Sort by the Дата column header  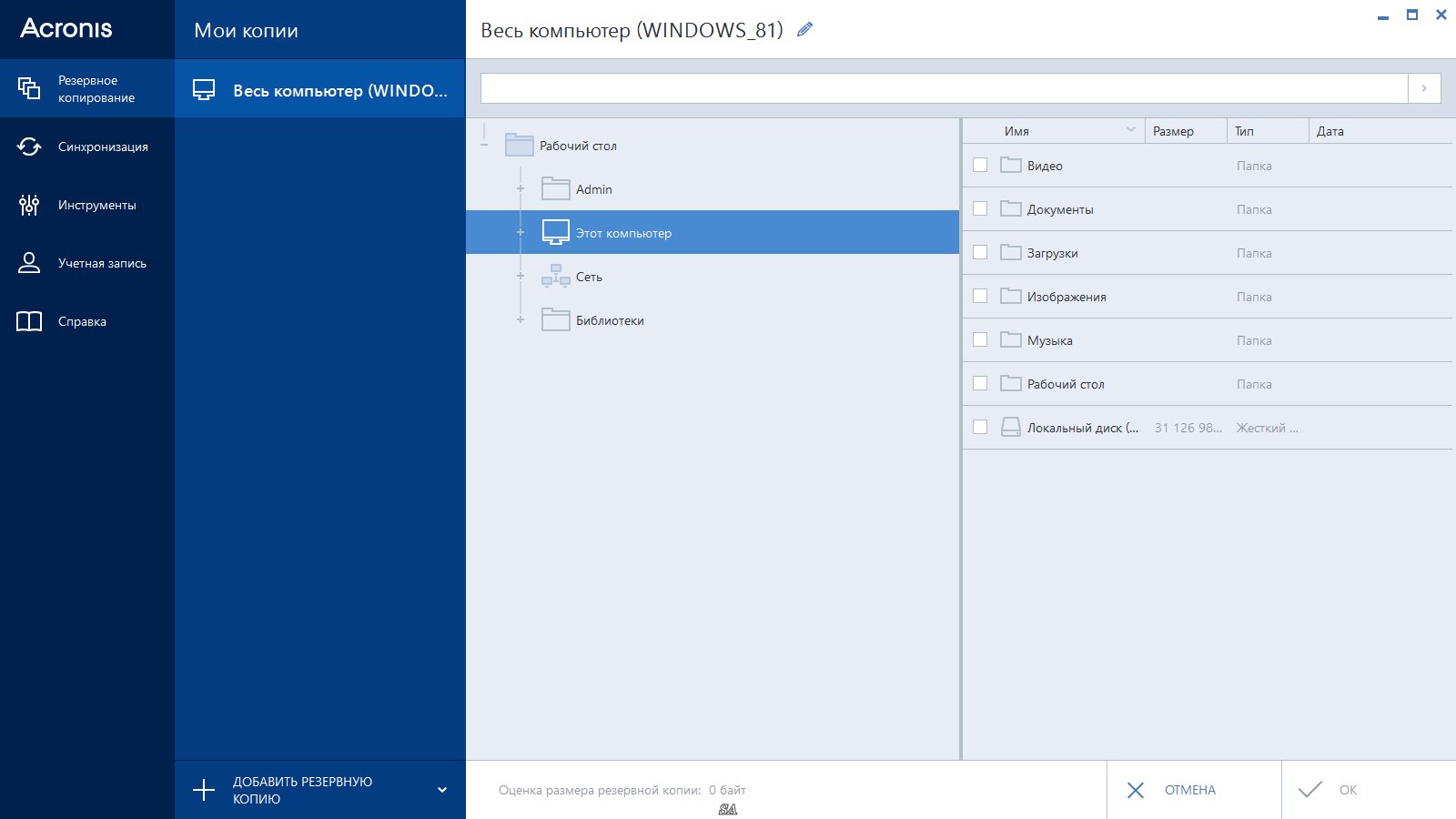click(1380, 131)
